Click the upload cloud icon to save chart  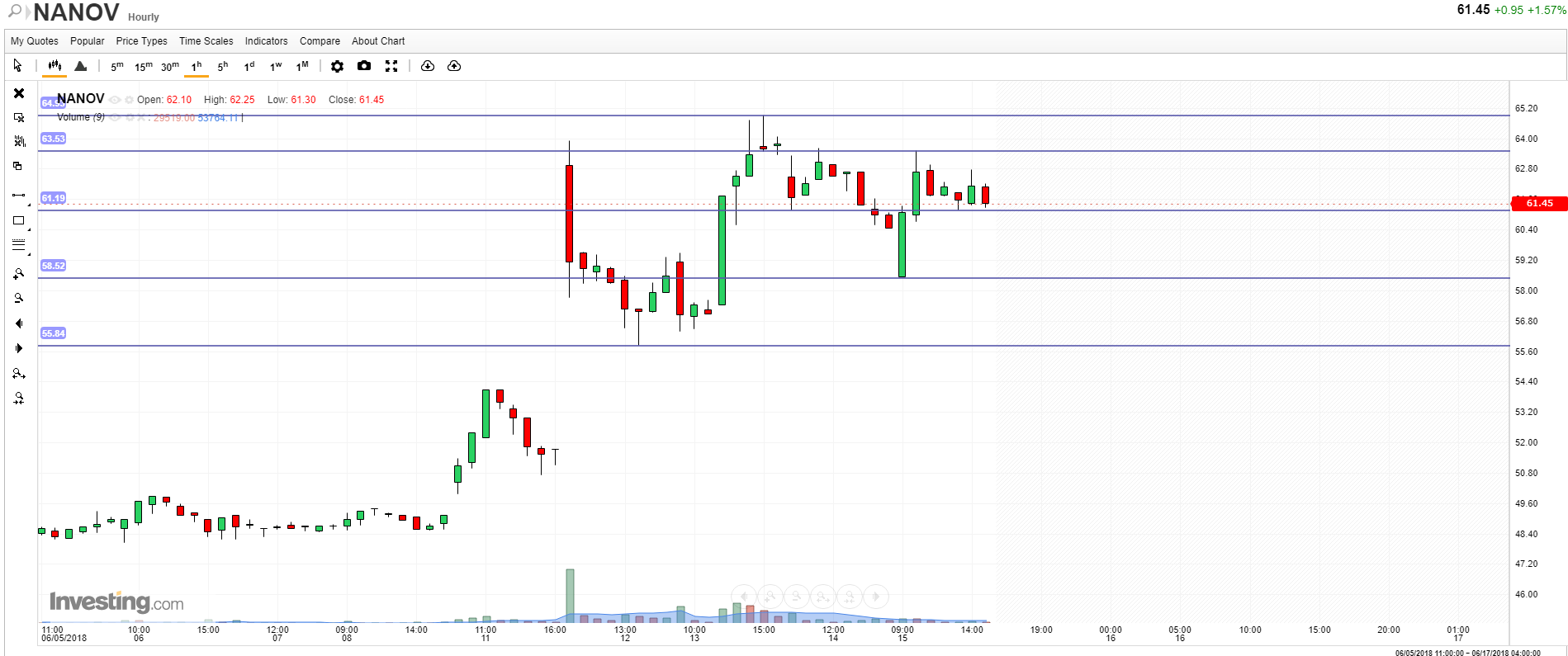454,66
